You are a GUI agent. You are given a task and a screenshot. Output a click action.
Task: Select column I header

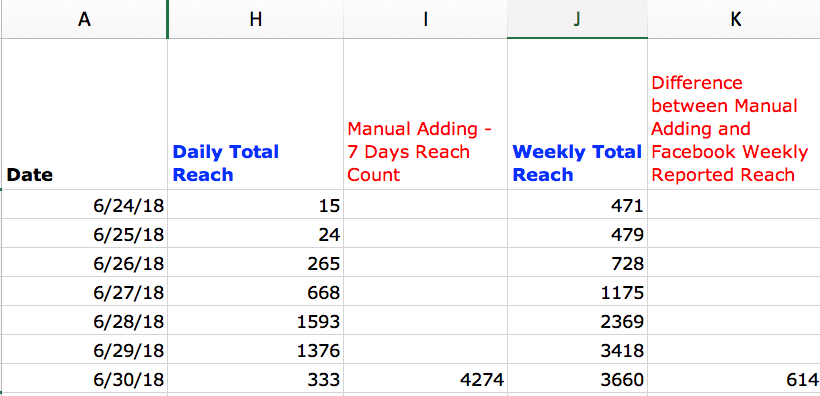[x=425, y=19]
